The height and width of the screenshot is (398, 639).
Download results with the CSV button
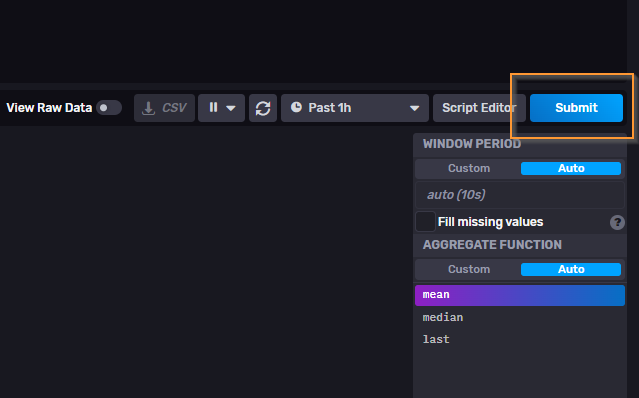tap(164, 108)
